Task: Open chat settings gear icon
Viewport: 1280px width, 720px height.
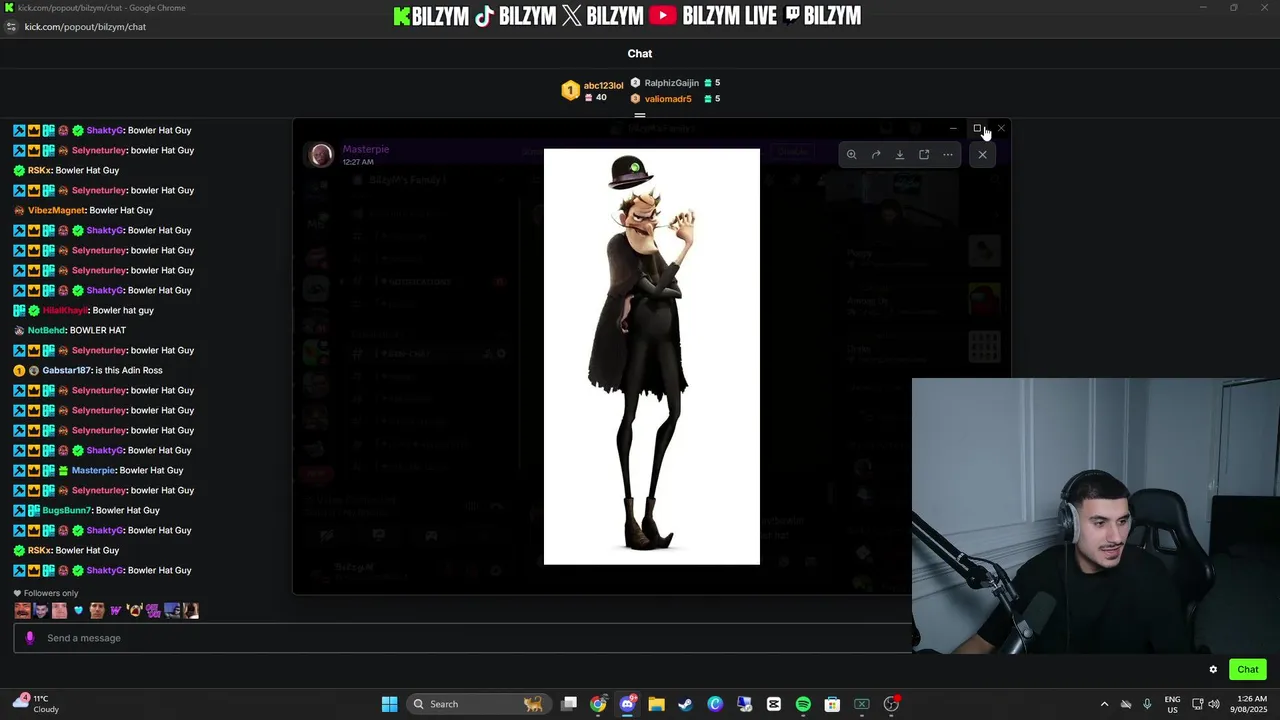Action: (x=1213, y=670)
